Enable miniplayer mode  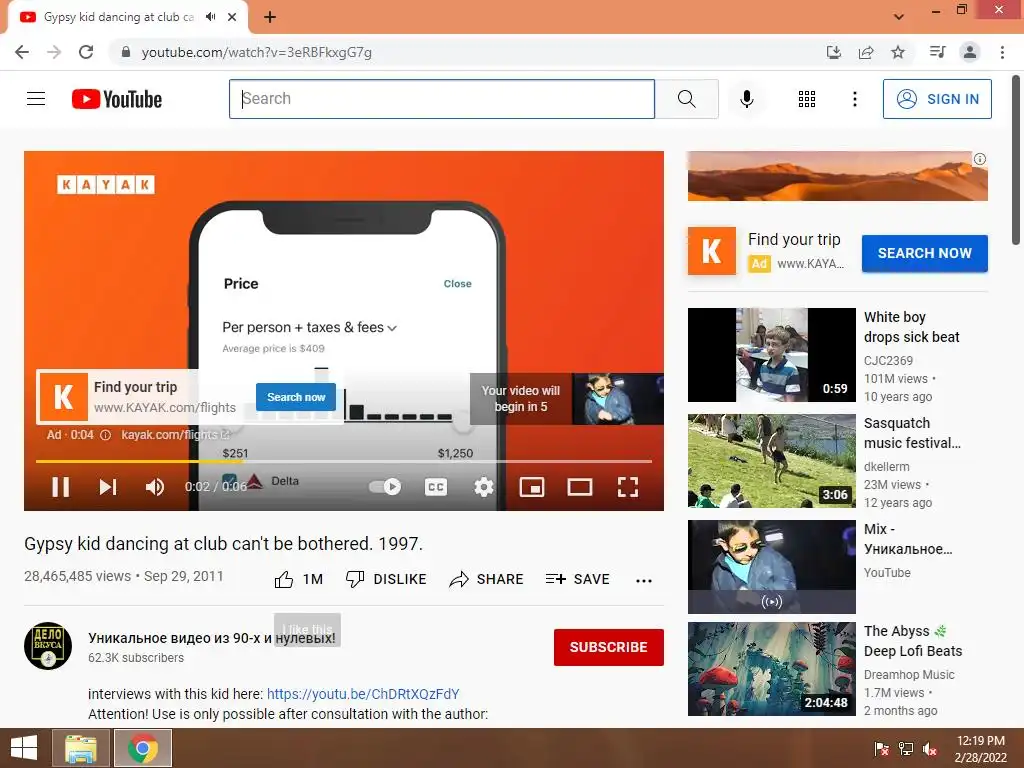(x=532, y=487)
